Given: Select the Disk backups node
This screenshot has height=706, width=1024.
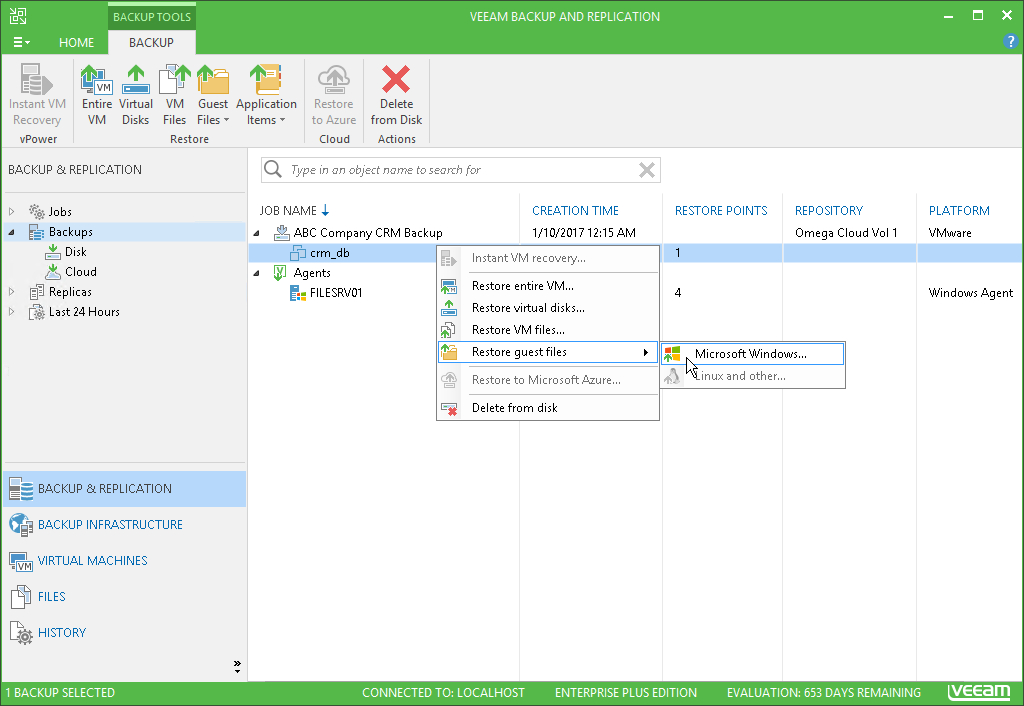Looking at the screenshot, I should click(x=75, y=252).
